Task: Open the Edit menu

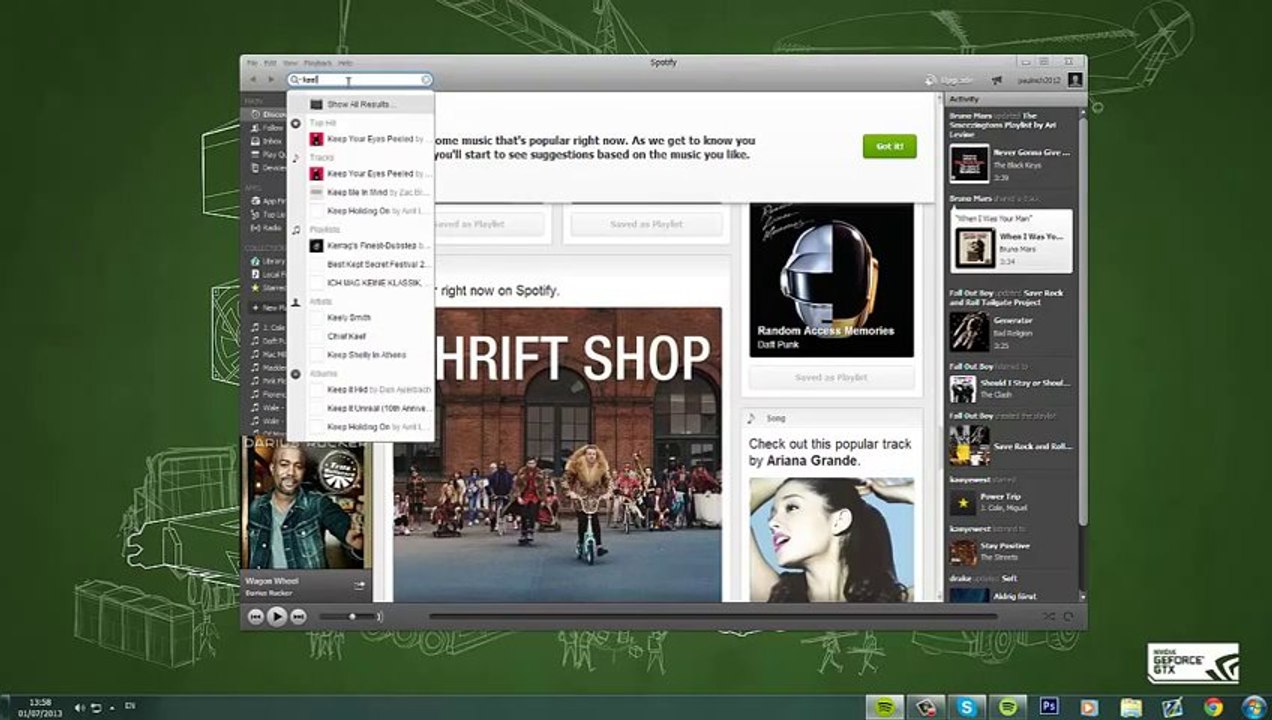Action: (x=270, y=63)
